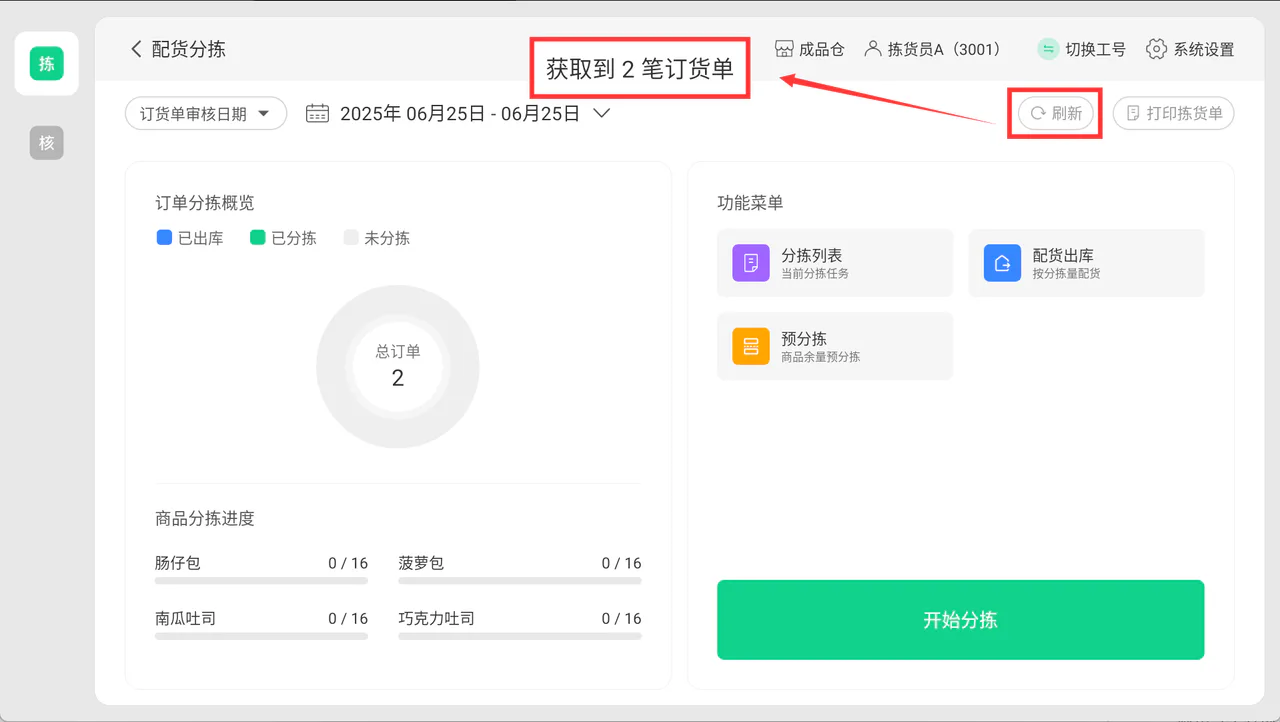Image resolution: width=1280 pixels, height=722 pixels.
Task: Click the 肠仔包 progress bar
Action: click(261, 580)
